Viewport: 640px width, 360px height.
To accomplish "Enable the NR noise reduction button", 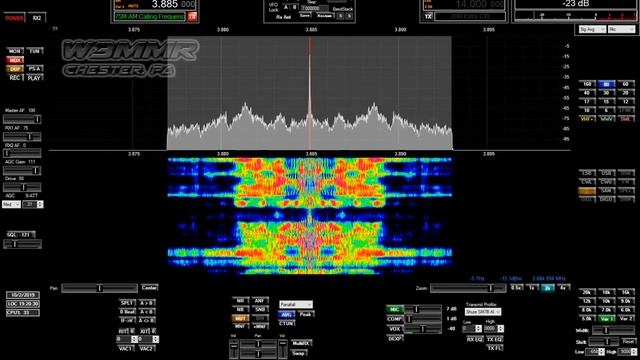I will 240,300.
